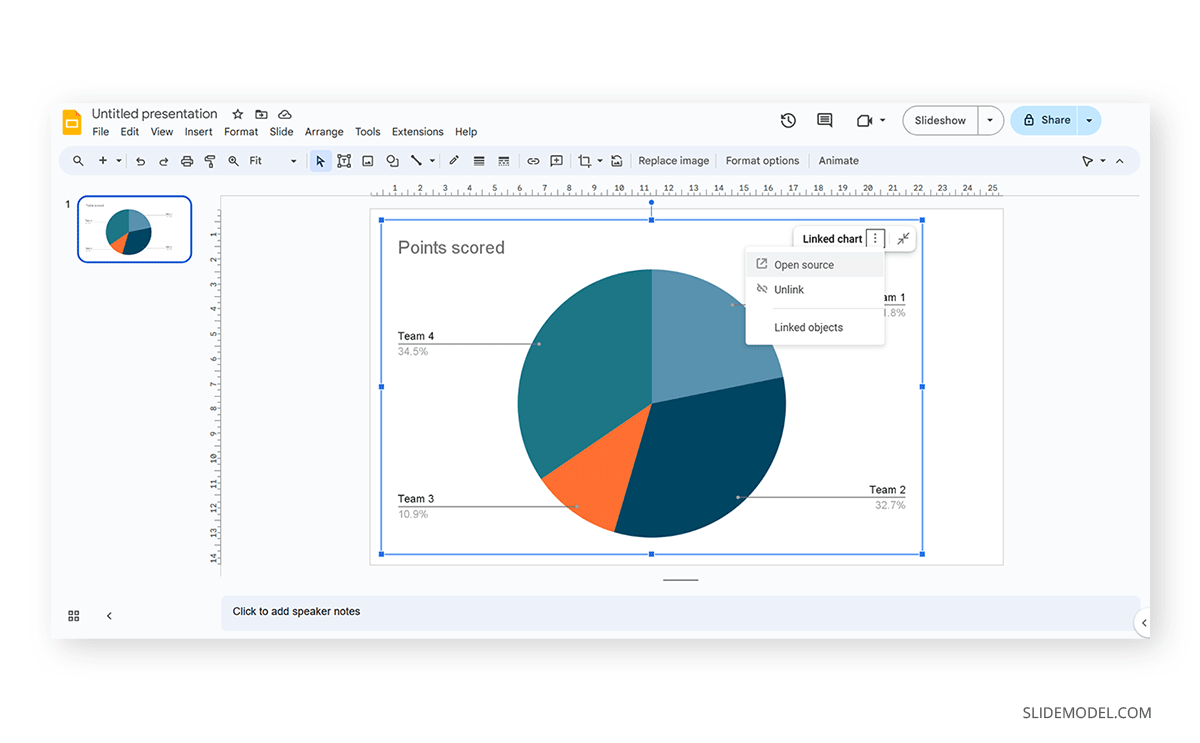Expand the Slideshow options dropdown
1200x743 pixels.
click(x=990, y=120)
